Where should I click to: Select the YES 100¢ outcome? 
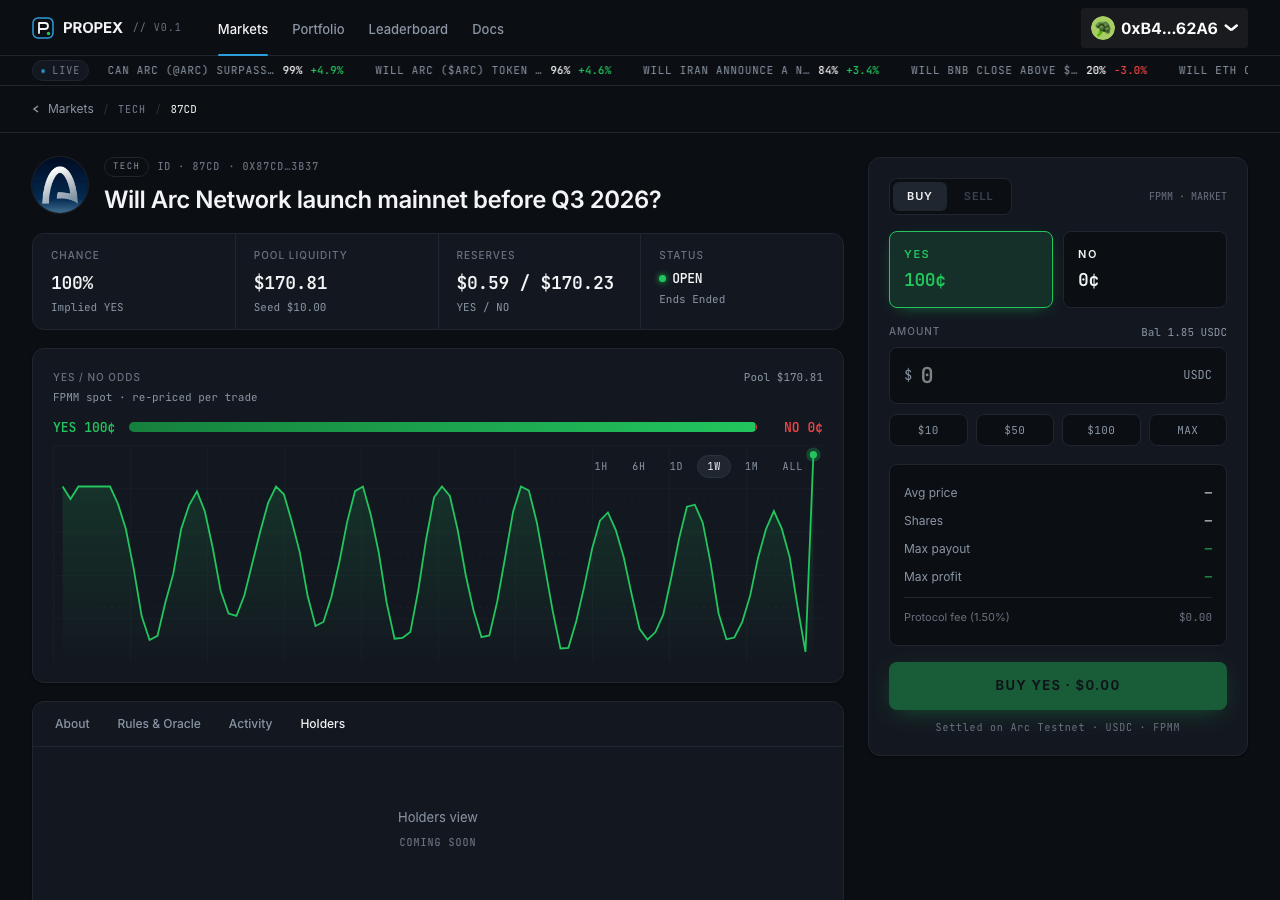coord(971,269)
